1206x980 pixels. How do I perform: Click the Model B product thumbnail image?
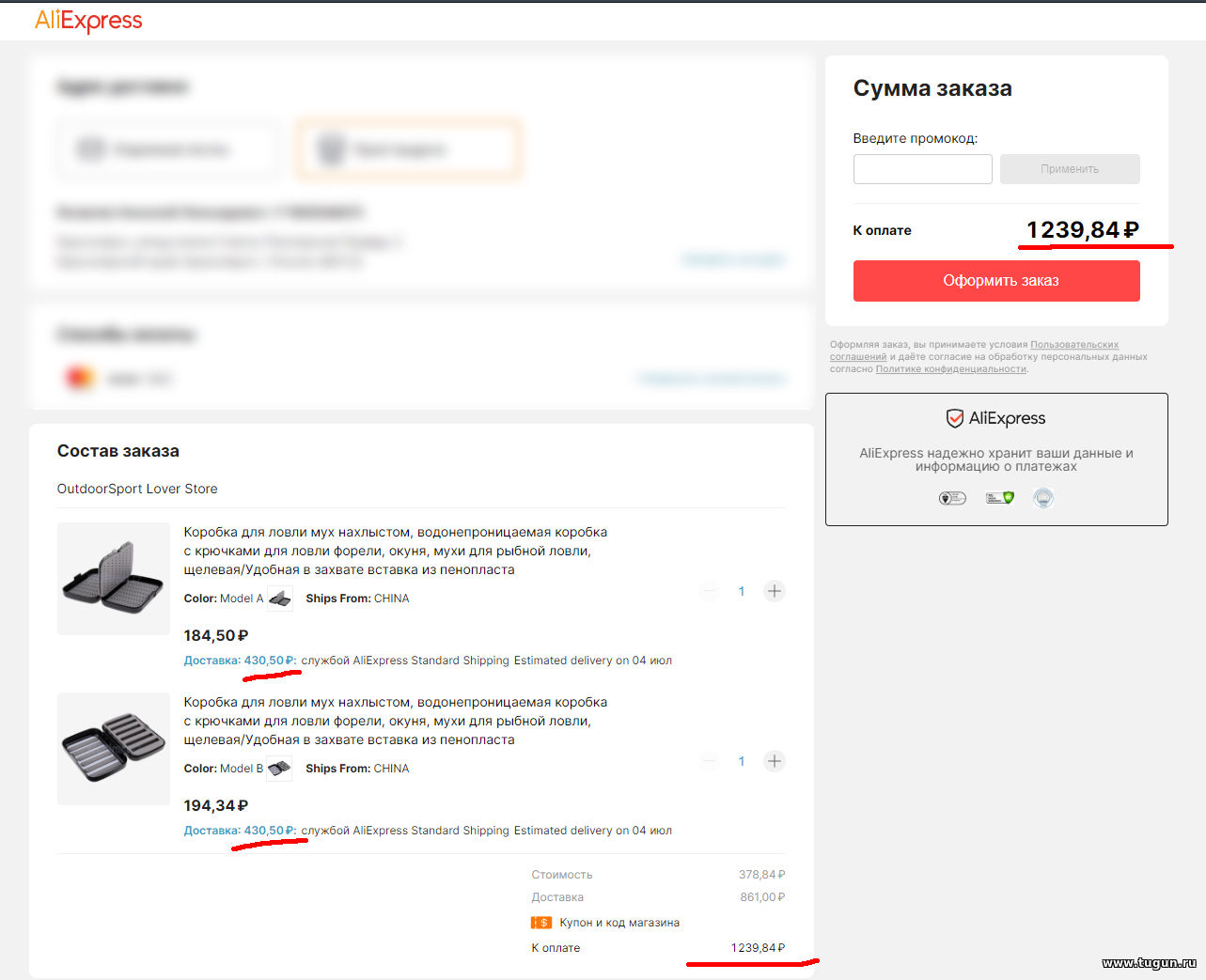coord(114,749)
